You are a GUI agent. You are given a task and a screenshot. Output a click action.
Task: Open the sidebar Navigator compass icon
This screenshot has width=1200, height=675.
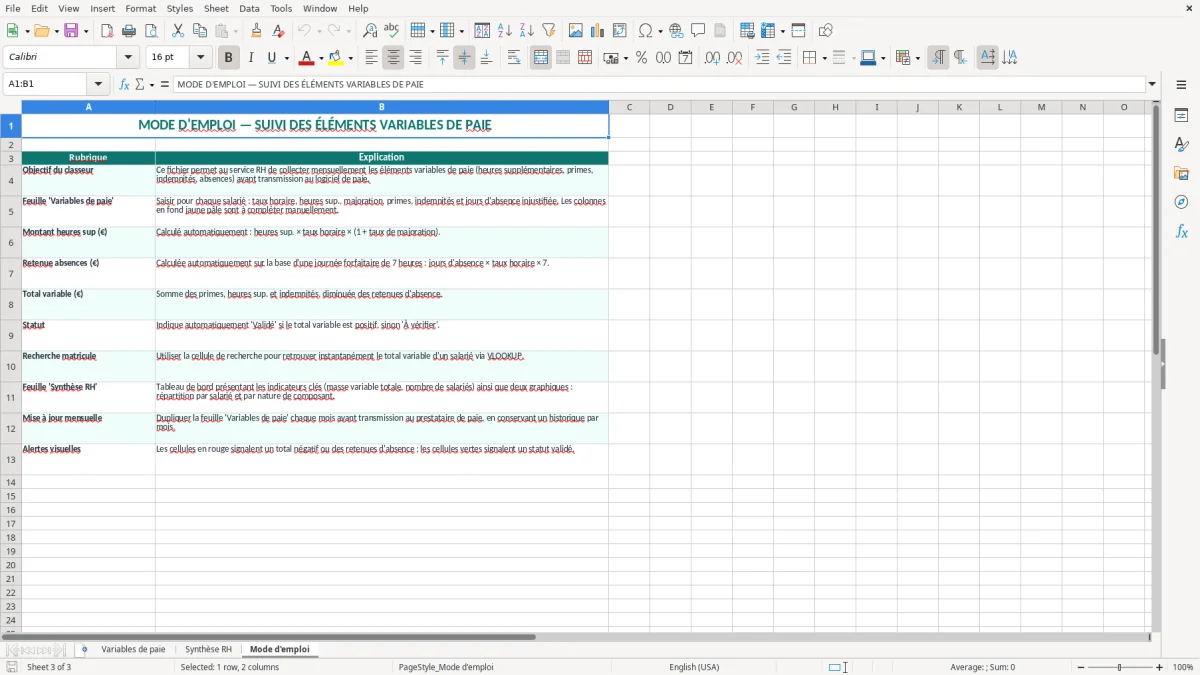pyautogui.click(x=1181, y=202)
